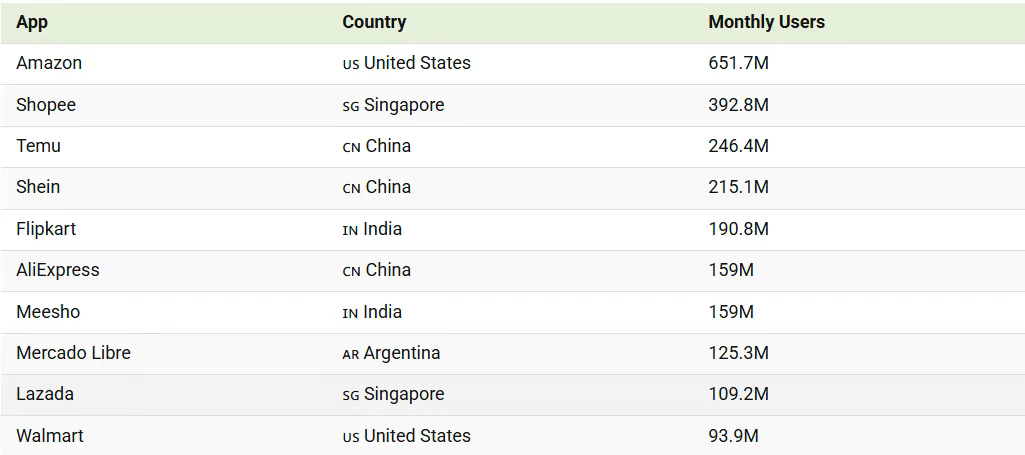Click the App column header

coord(32,22)
